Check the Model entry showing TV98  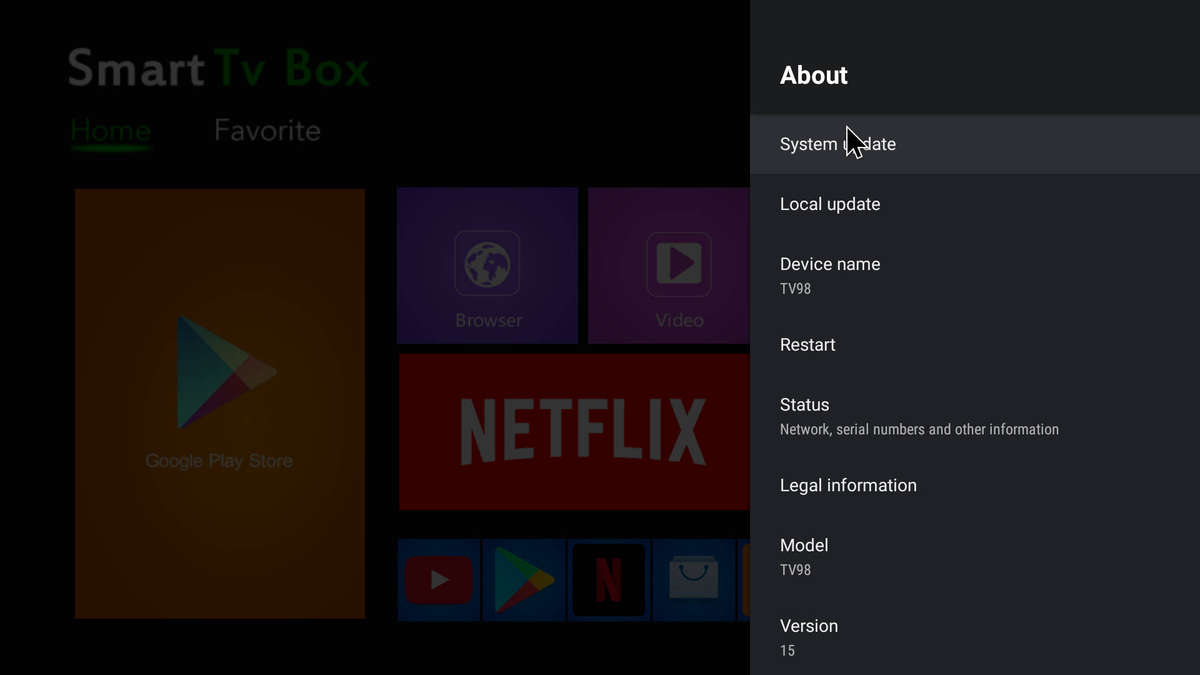(x=804, y=555)
